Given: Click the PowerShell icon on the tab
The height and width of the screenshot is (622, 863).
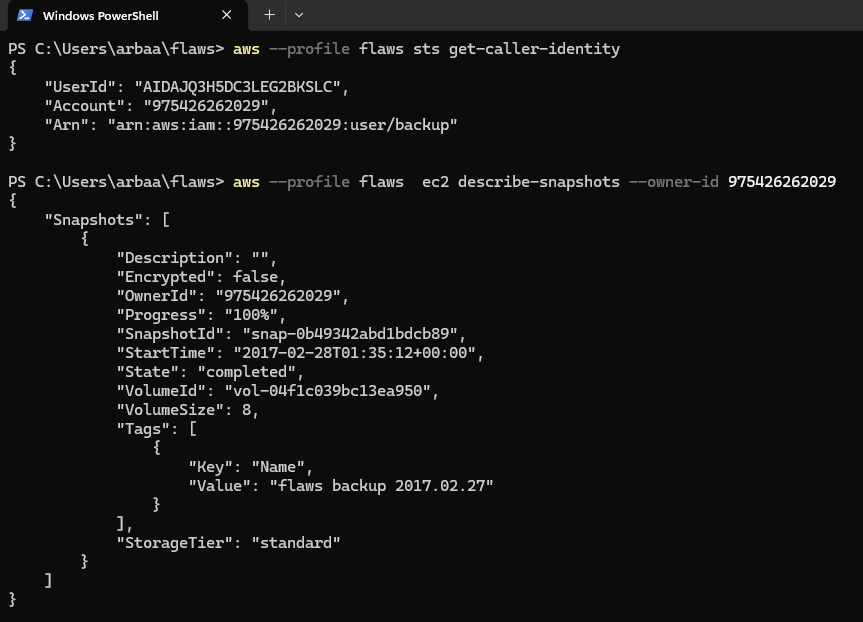Looking at the screenshot, I should [x=24, y=15].
